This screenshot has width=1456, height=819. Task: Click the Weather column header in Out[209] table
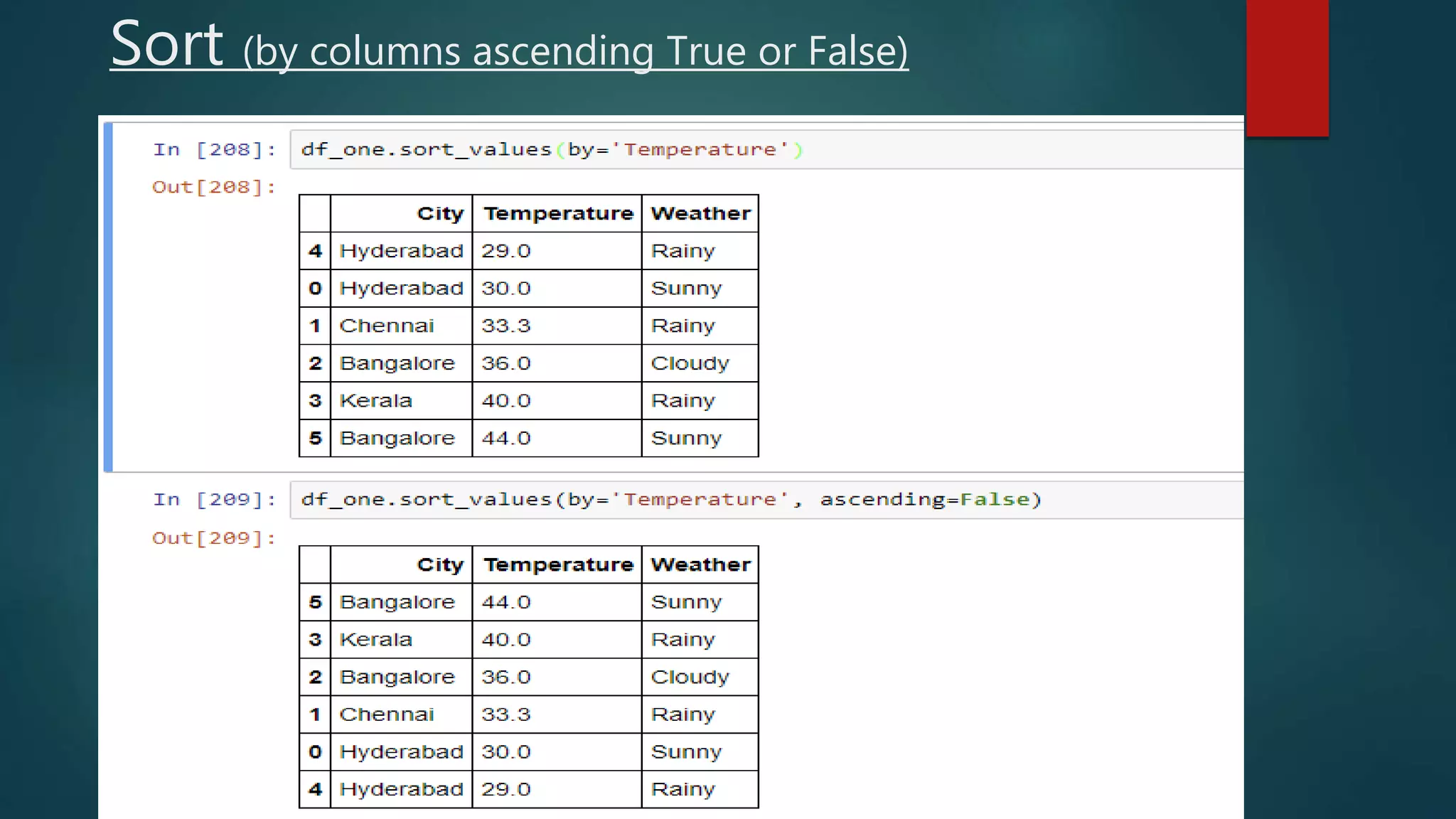[700, 564]
